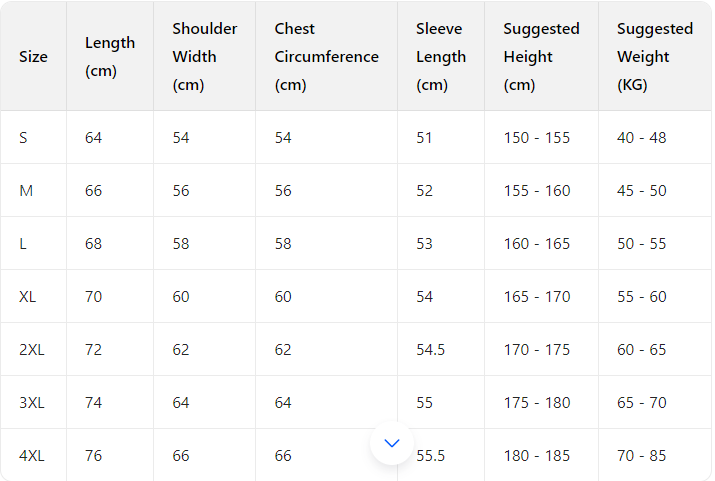Click the 150 - 155 height cell
The height and width of the screenshot is (481, 715).
(x=536, y=137)
